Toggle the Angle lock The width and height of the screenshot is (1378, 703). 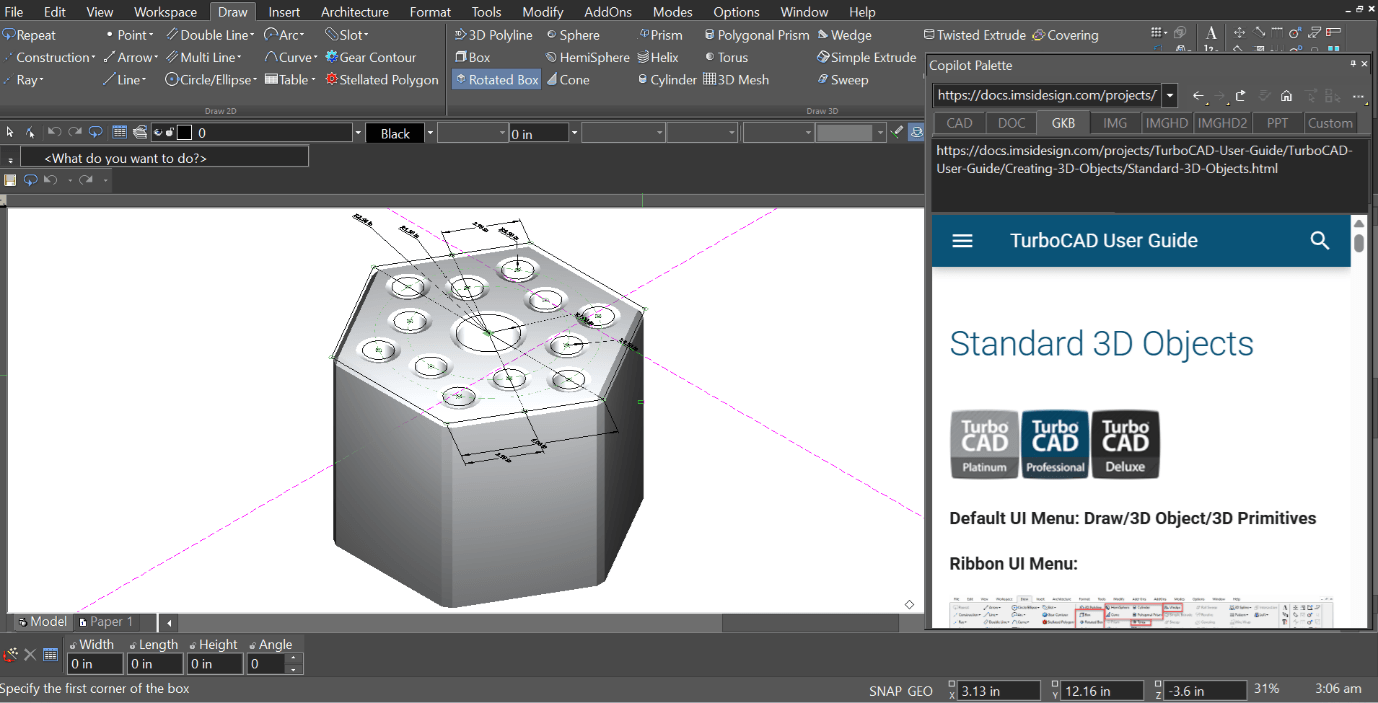(253, 645)
